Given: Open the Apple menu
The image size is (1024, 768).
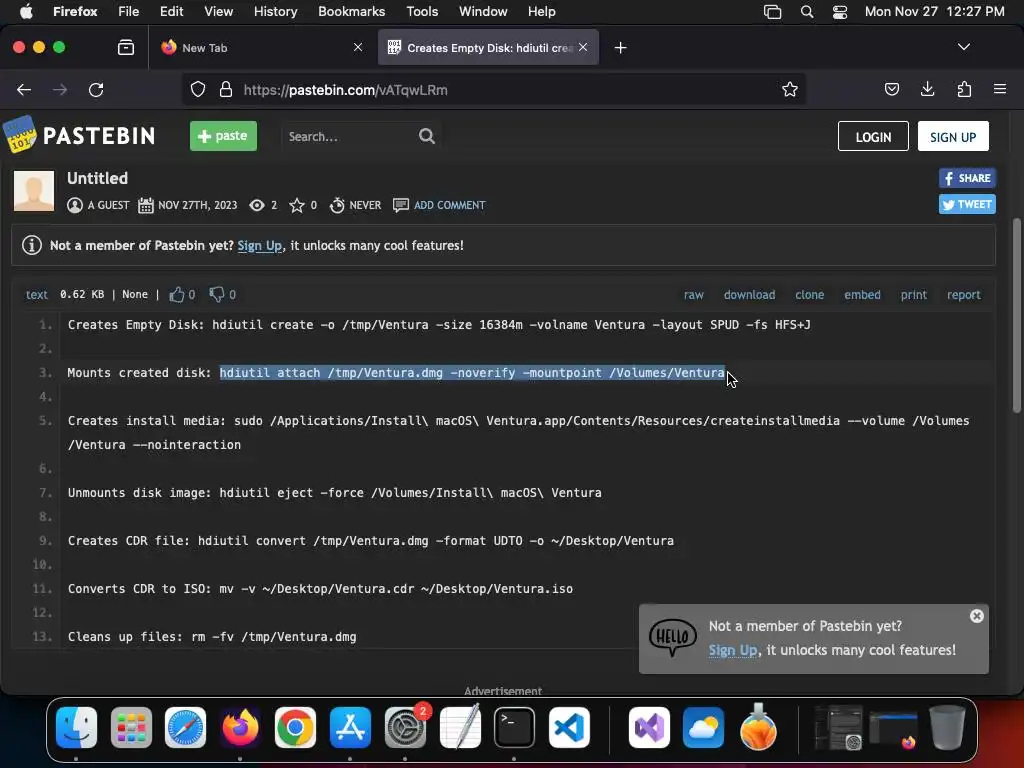Looking at the screenshot, I should 26,11.
